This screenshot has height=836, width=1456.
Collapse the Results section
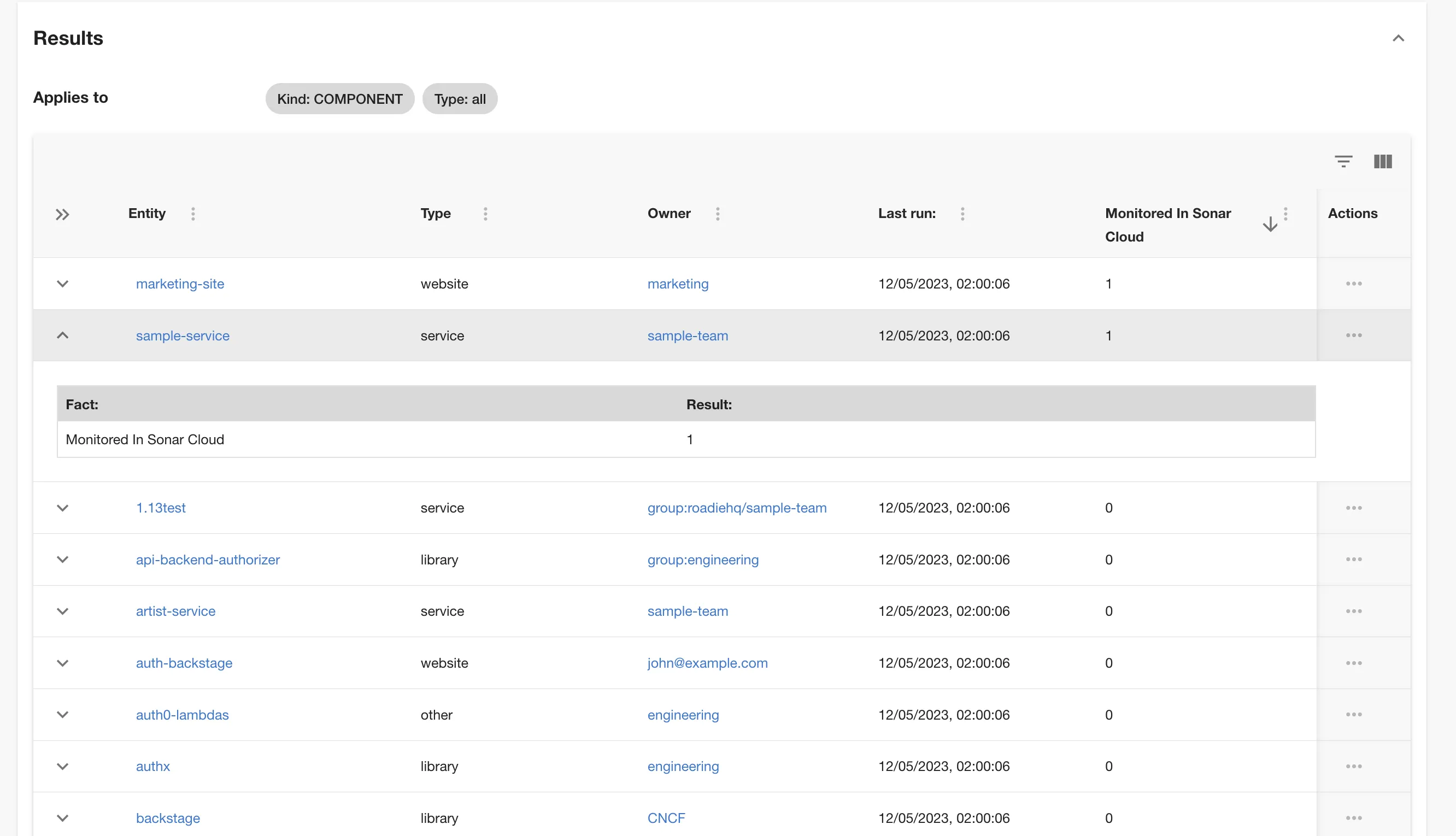pos(1398,38)
